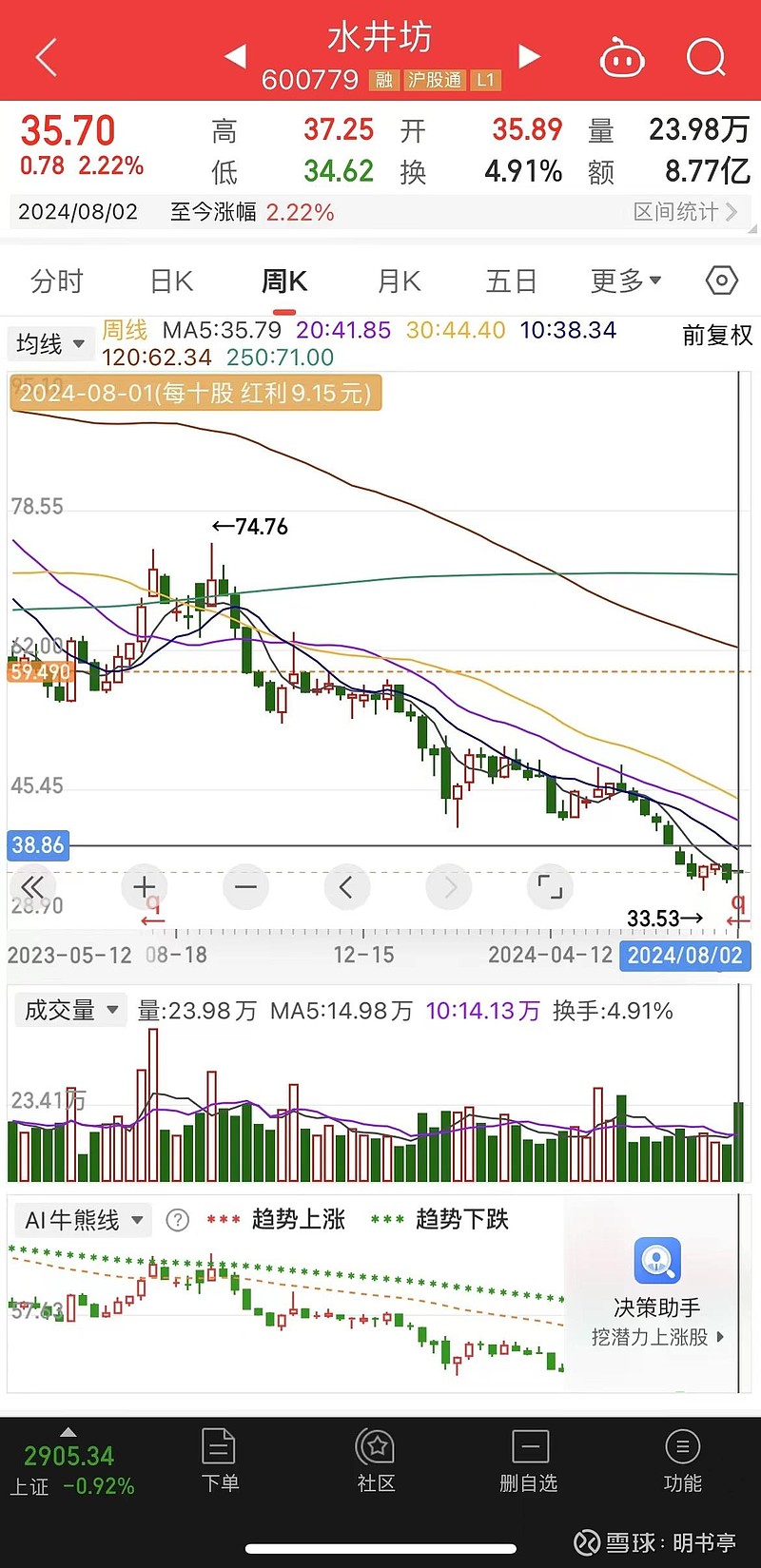Tap the low price value 34.62
This screenshot has height=1568, width=761.
point(339,171)
